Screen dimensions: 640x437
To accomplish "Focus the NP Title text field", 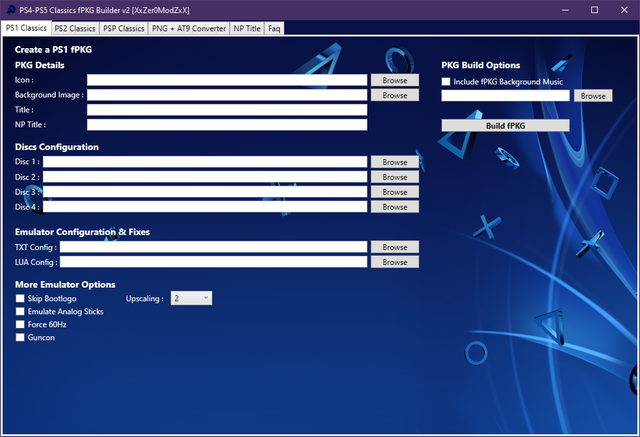I will pos(227,125).
